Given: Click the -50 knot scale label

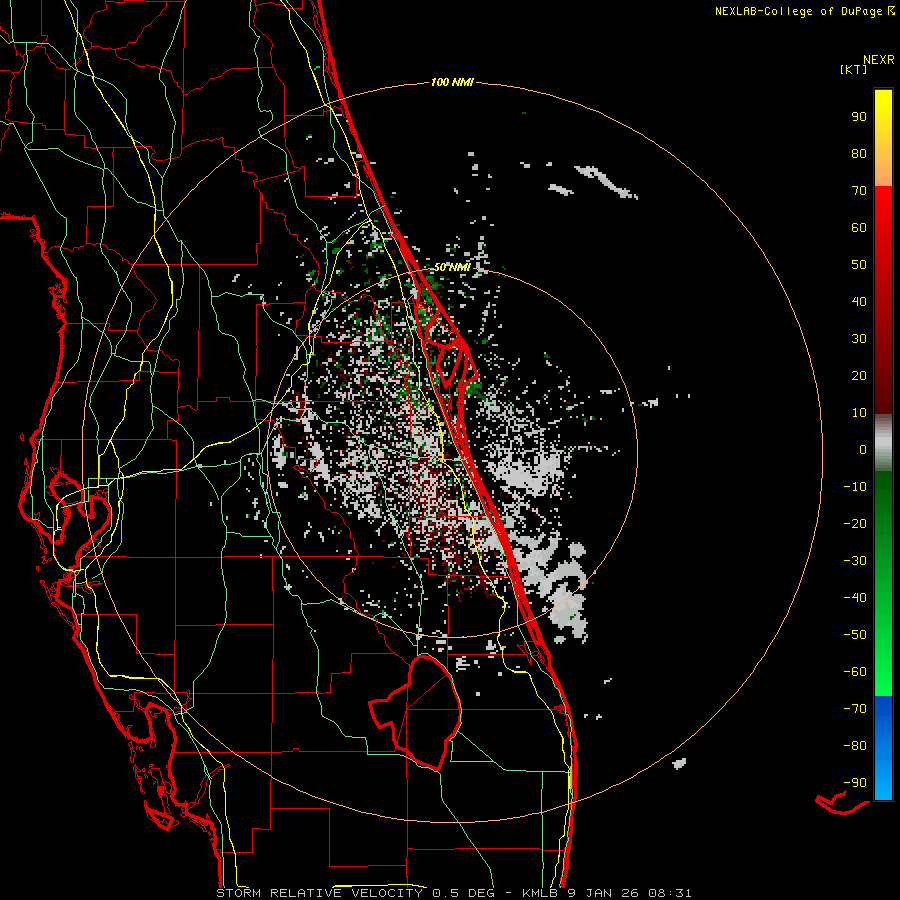Looking at the screenshot, I should click(855, 634).
